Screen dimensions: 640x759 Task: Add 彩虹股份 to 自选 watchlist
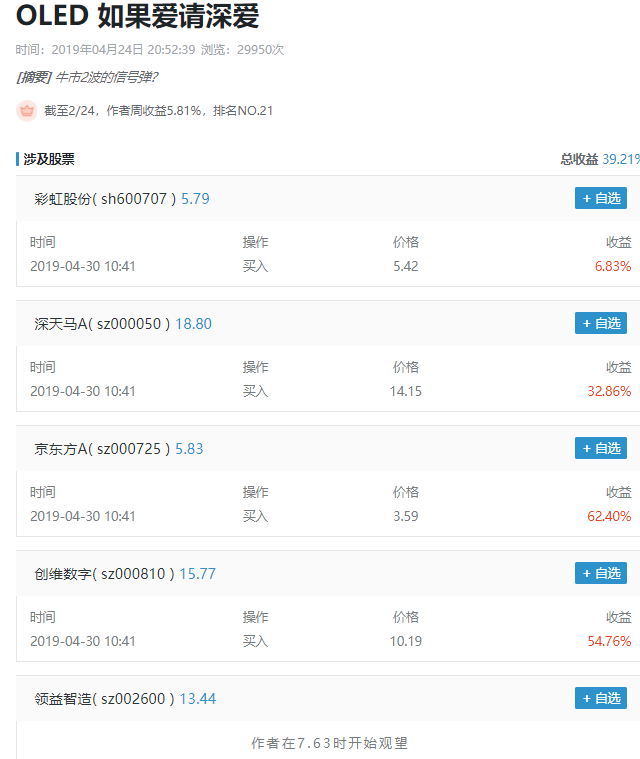click(601, 198)
